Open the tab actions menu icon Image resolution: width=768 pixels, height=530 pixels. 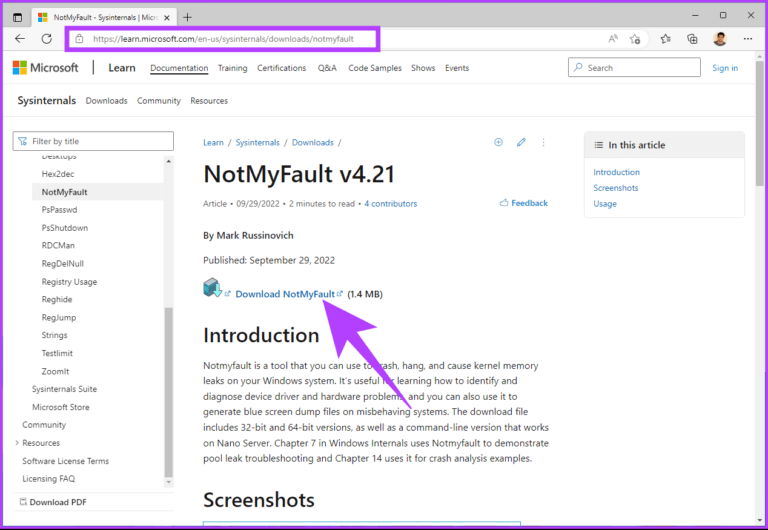coord(18,18)
